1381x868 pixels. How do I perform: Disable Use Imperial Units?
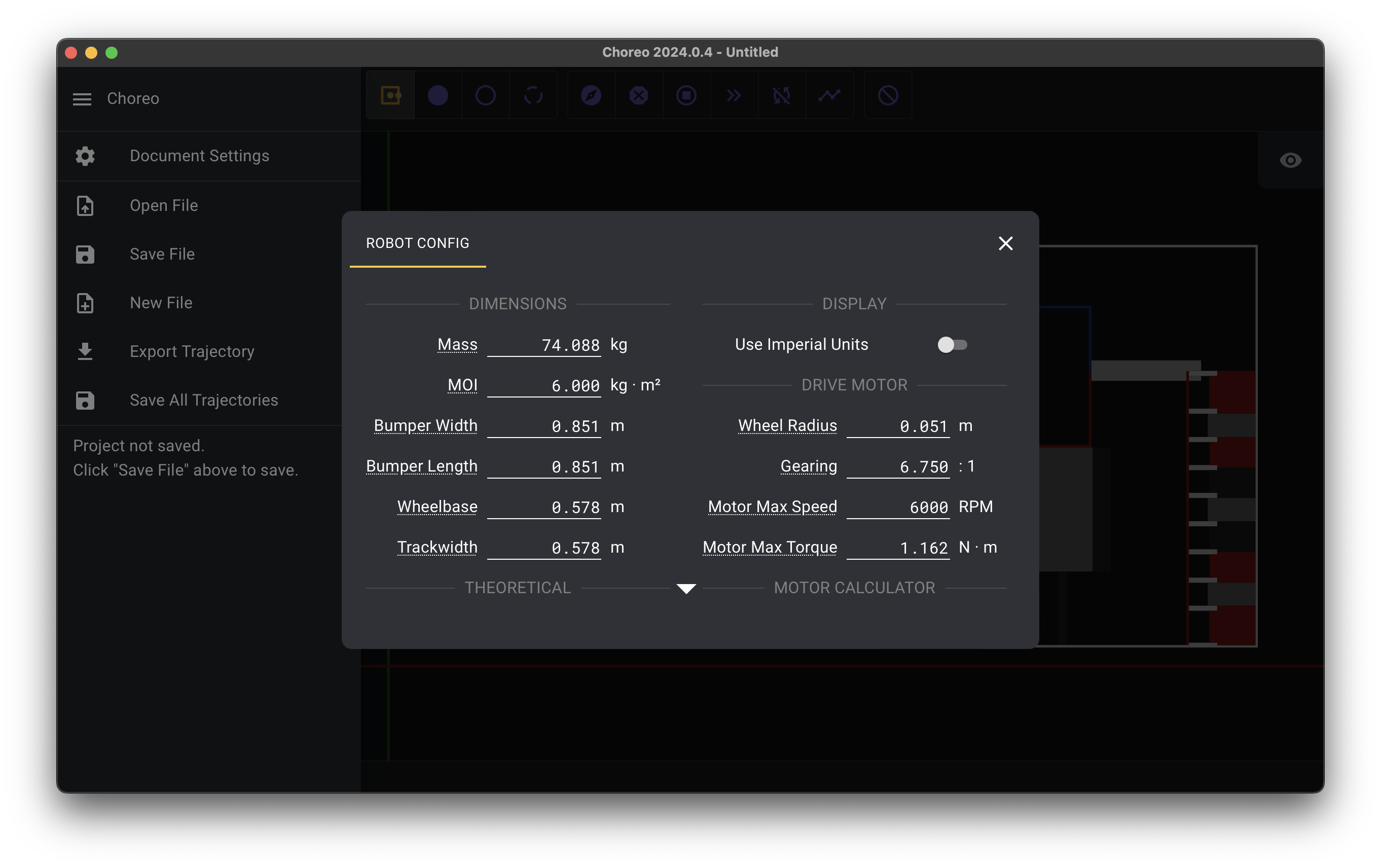tap(953, 344)
